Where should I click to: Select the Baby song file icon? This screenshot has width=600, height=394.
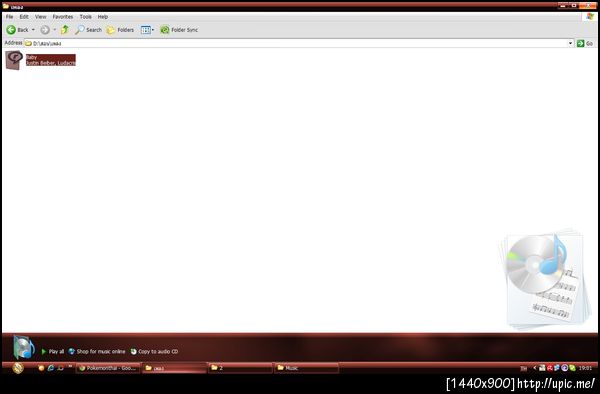tap(14, 60)
